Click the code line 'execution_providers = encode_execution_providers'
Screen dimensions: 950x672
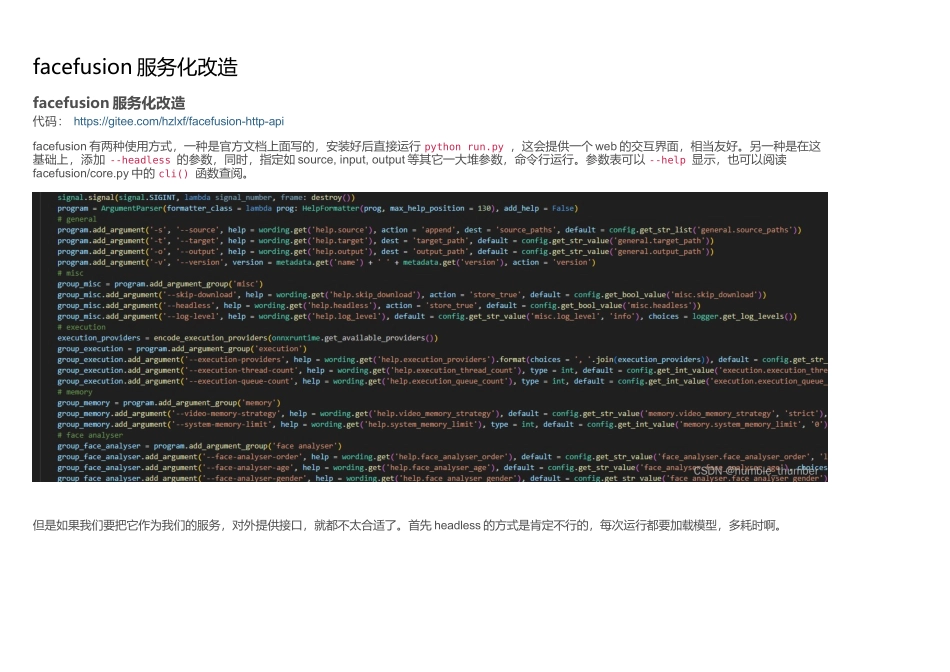coord(247,338)
